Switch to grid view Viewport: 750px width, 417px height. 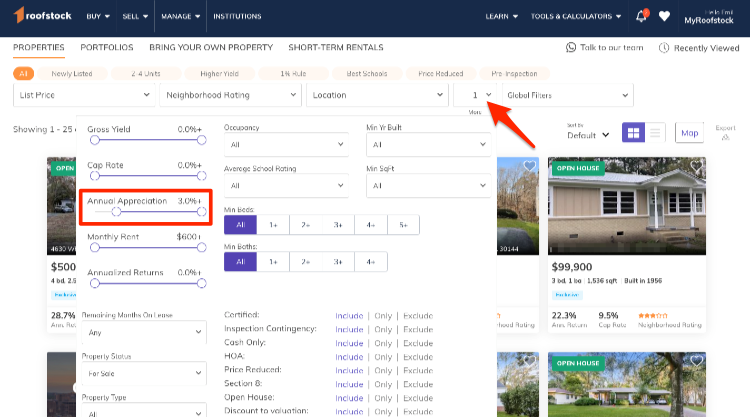pyautogui.click(x=633, y=132)
